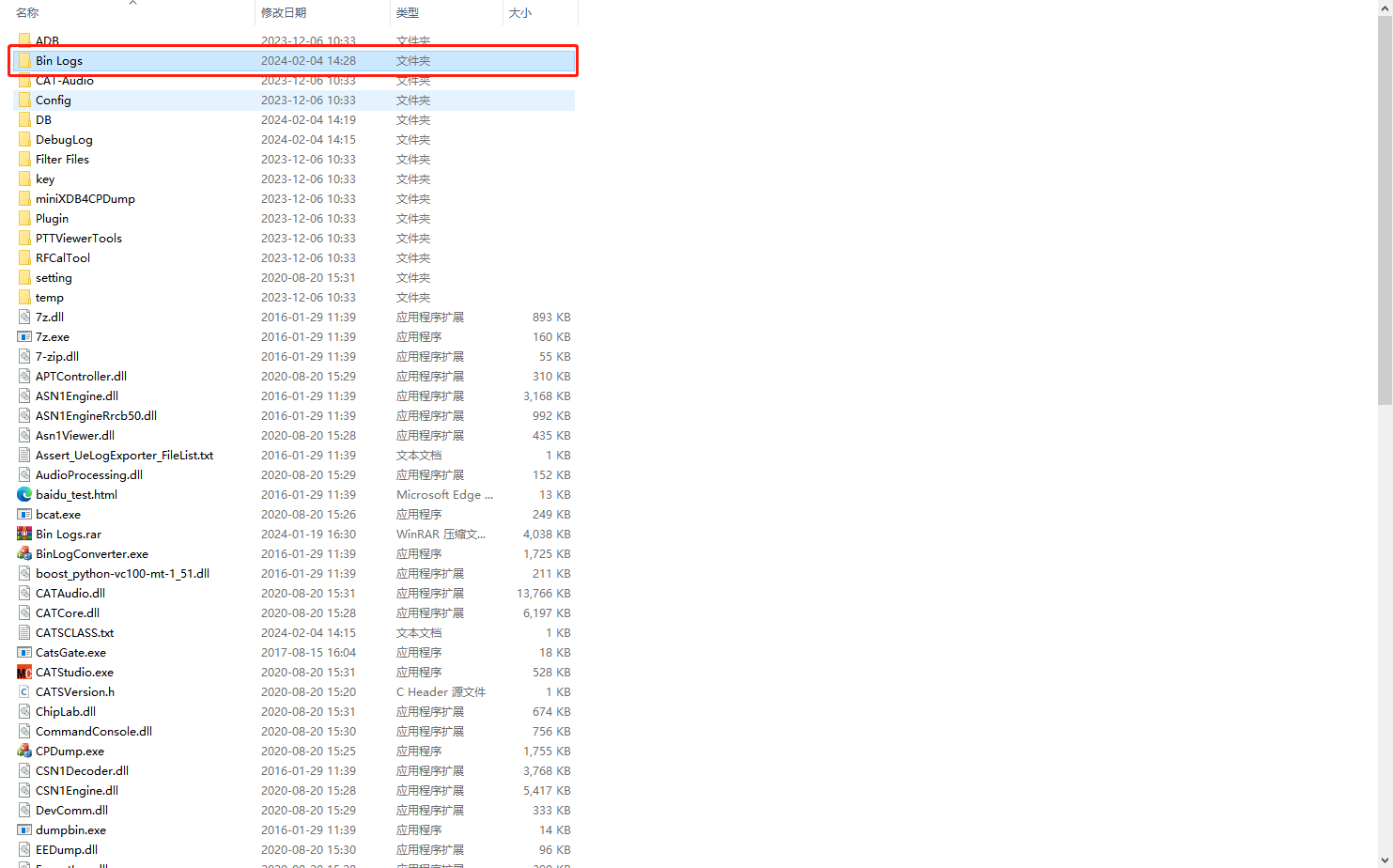The height and width of the screenshot is (868, 1393).
Task: Click the vertical scrollbar thumb
Action: pyautogui.click(x=1385, y=209)
